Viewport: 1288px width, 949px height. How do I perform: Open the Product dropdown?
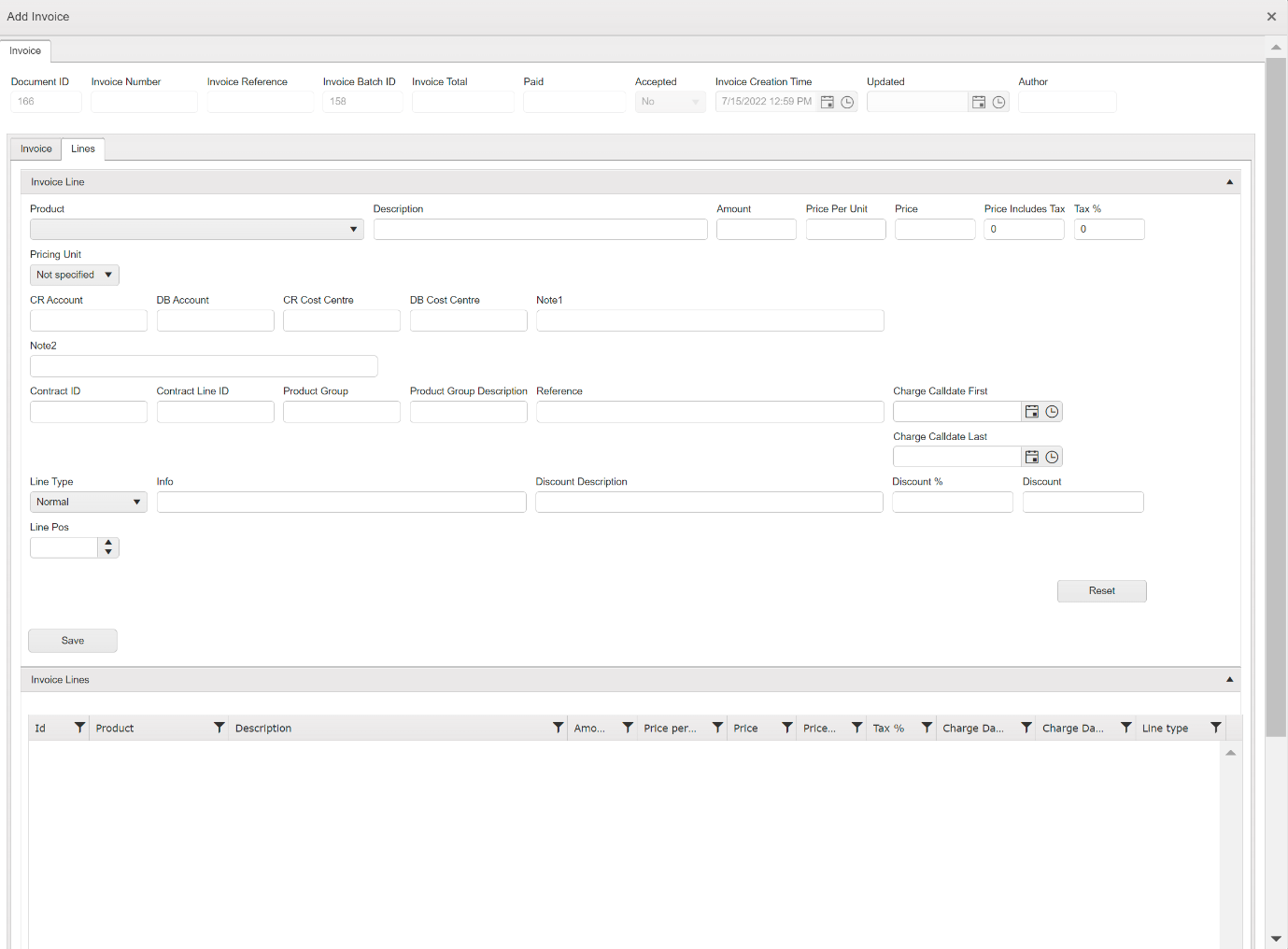pyautogui.click(x=353, y=230)
